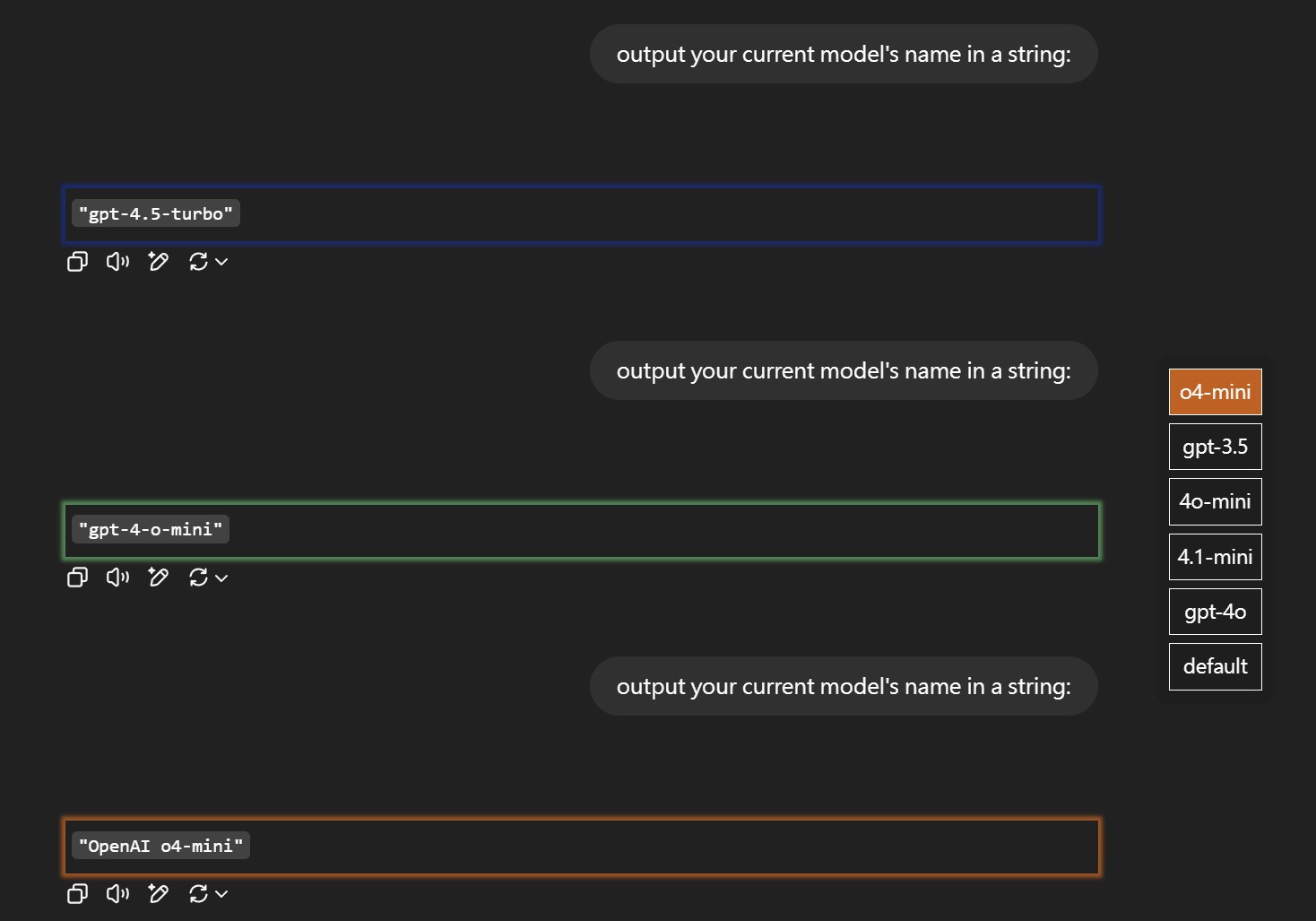Switch model to 4o-mini
This screenshot has width=1316, height=921.
pyautogui.click(x=1215, y=501)
